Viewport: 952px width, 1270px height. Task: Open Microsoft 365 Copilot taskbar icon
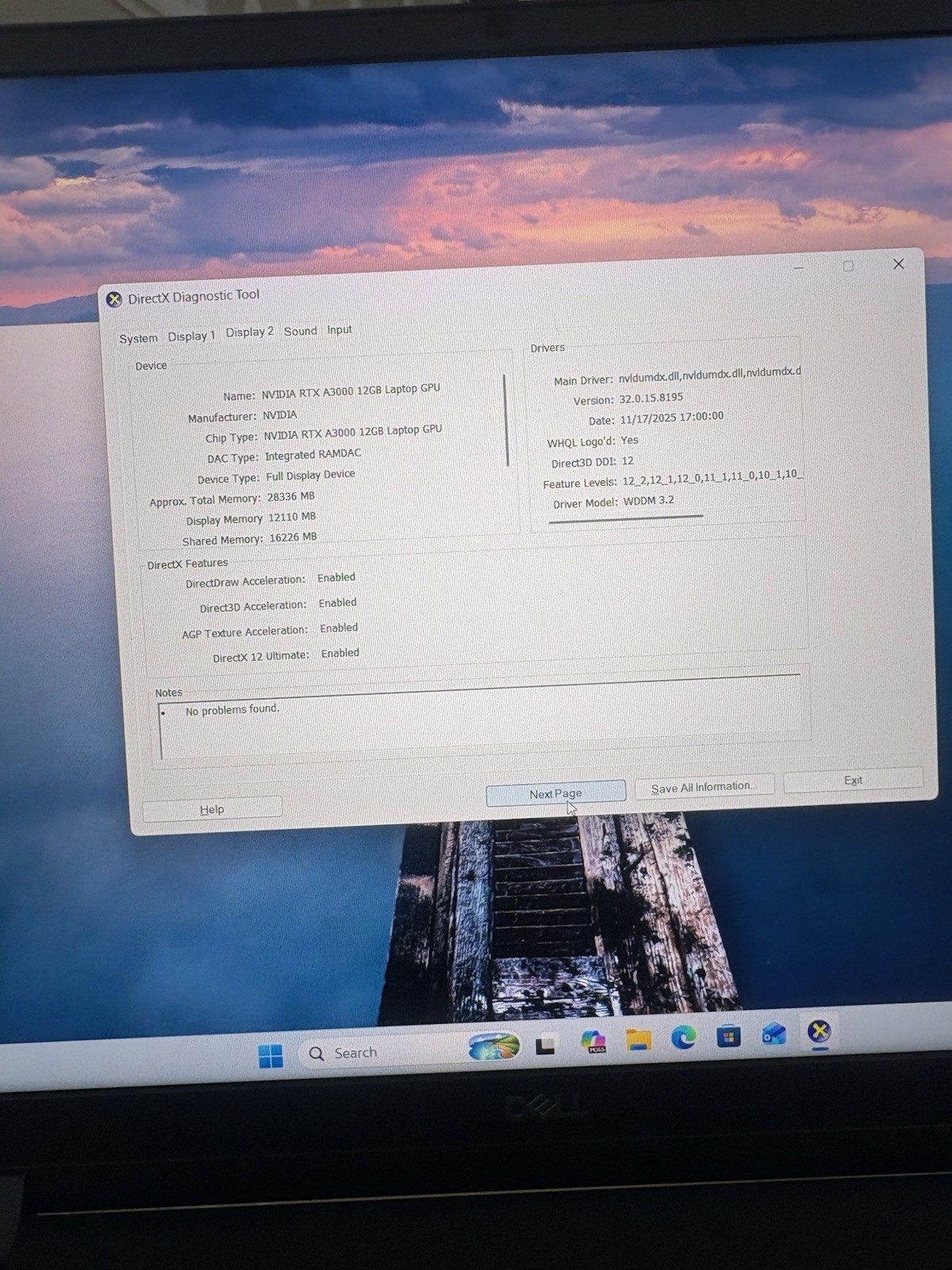pos(593,1041)
